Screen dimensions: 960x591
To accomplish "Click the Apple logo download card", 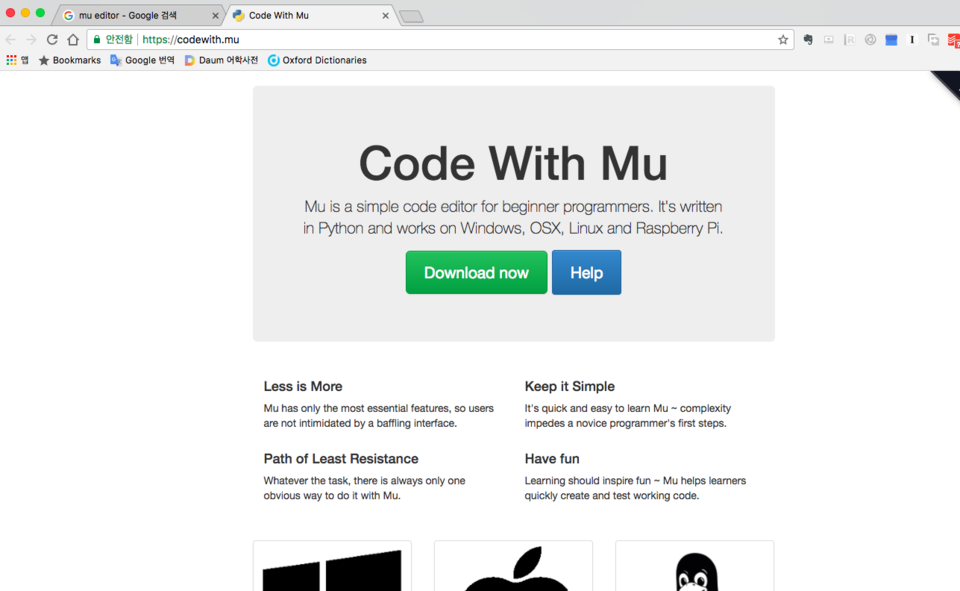I will click(x=514, y=566).
